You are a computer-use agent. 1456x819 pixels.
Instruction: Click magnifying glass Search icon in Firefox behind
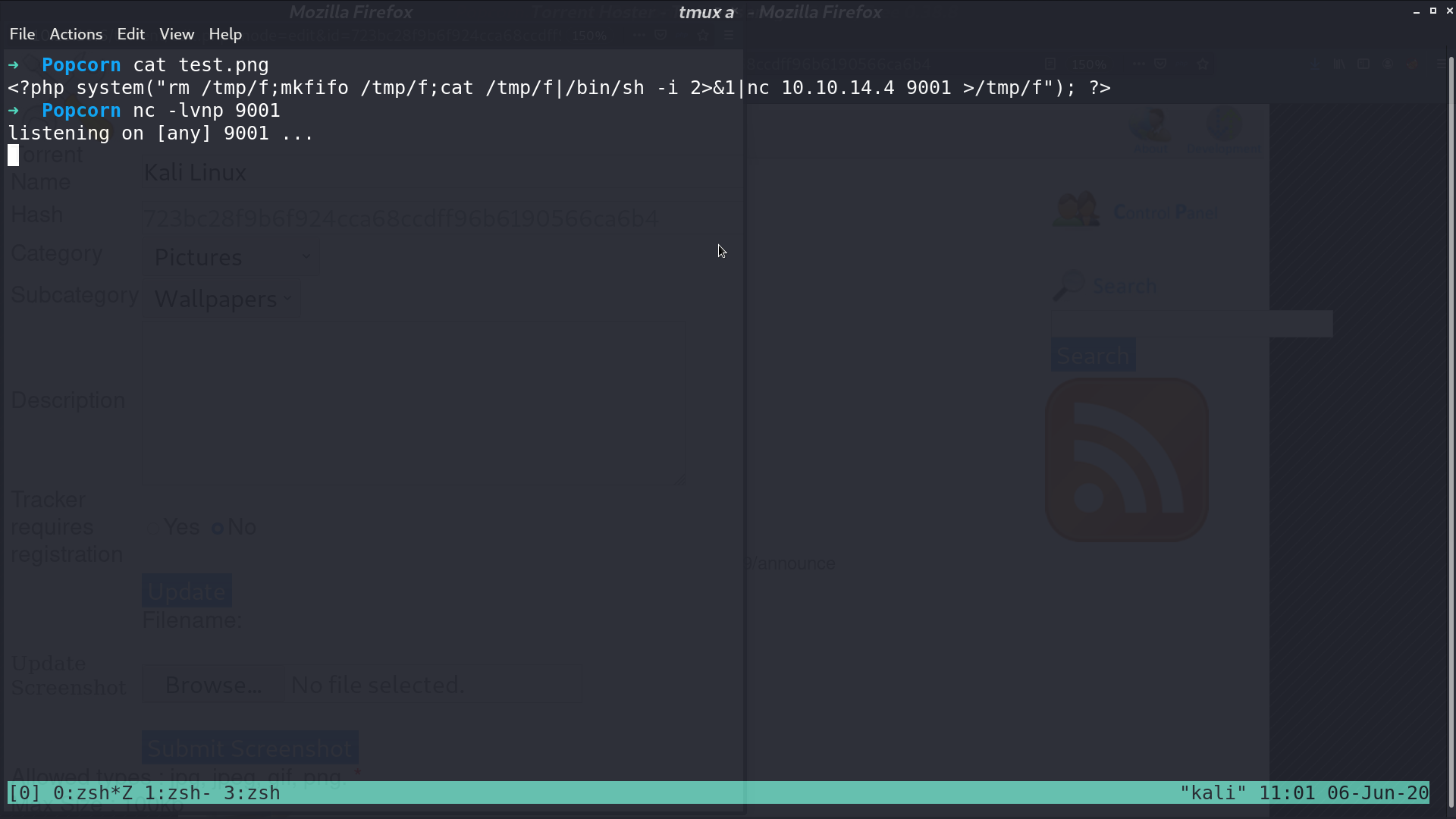click(x=1068, y=286)
